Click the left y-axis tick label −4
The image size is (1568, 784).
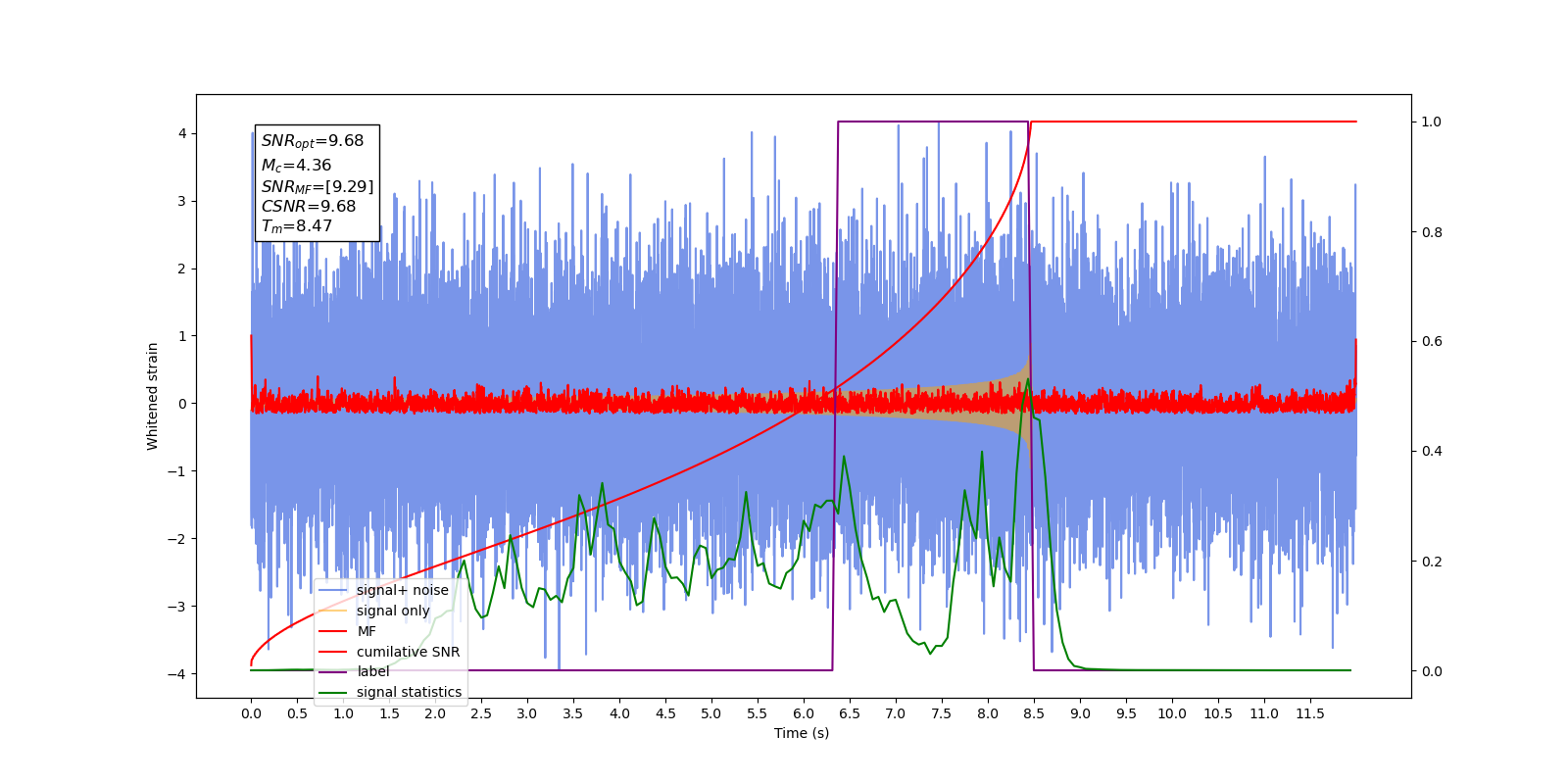[x=176, y=673]
